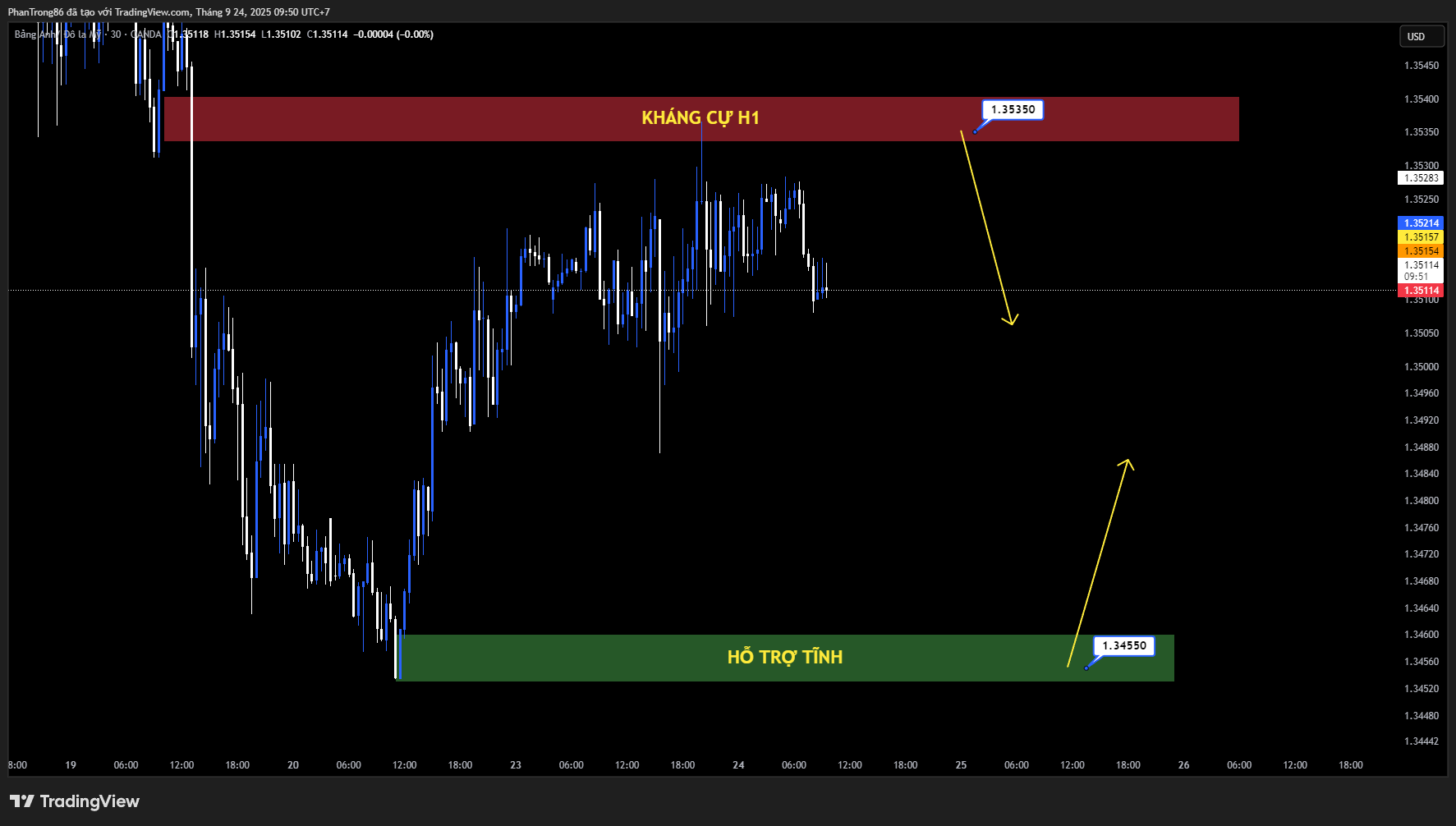Click the red 1.35114 current price label
This screenshot has width=1456, height=826.
pos(1421,291)
